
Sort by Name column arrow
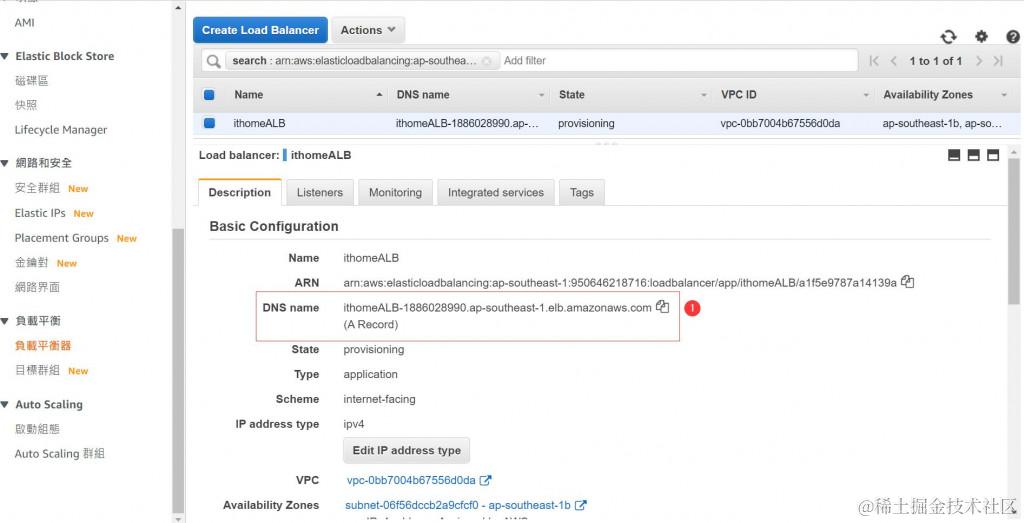click(x=379, y=95)
